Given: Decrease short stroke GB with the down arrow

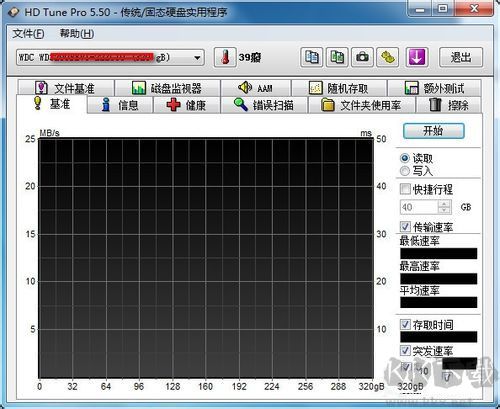Looking at the screenshot, I should (444, 211).
